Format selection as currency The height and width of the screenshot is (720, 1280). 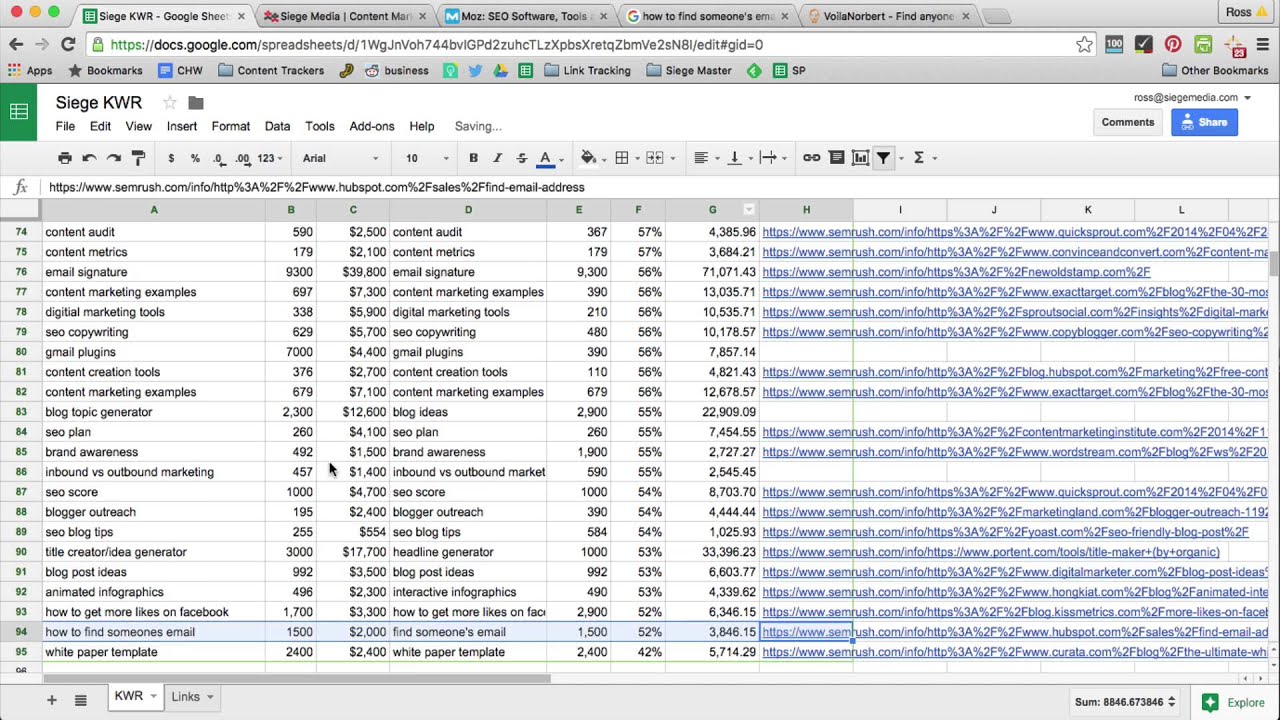tap(171, 158)
